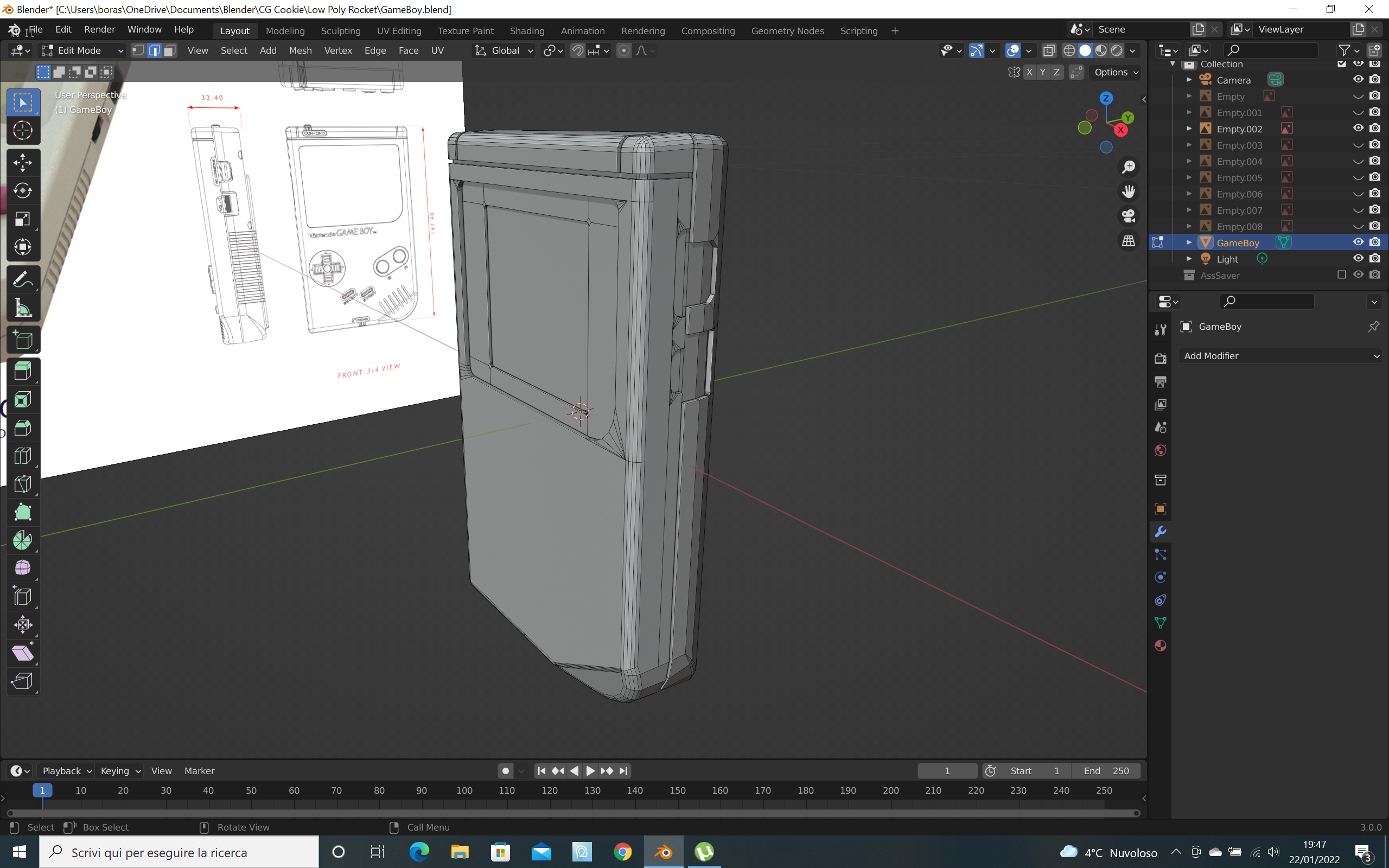Click the Options button in viewport header

point(1115,72)
